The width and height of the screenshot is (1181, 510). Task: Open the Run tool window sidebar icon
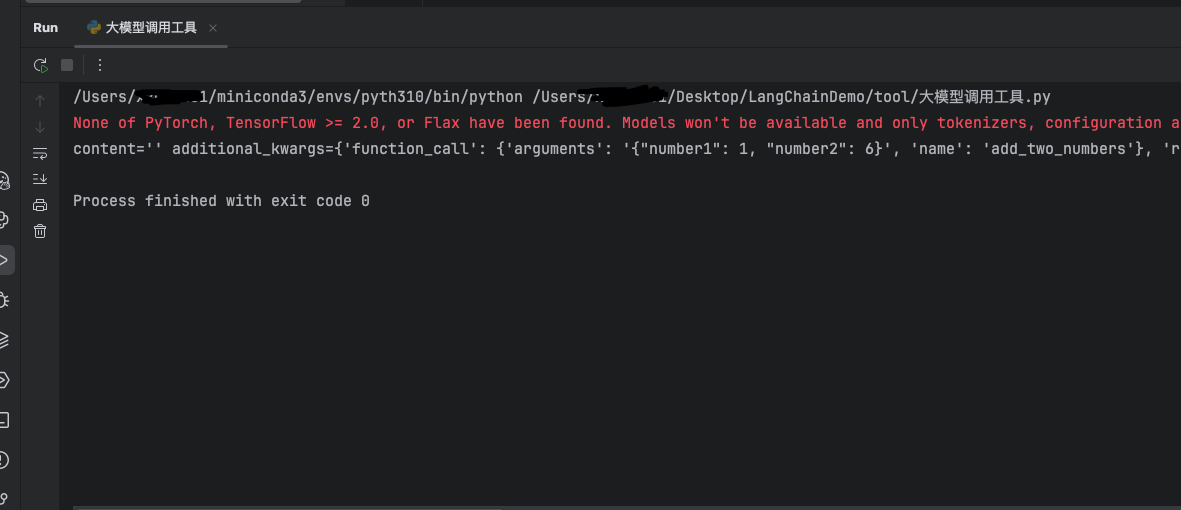point(5,261)
